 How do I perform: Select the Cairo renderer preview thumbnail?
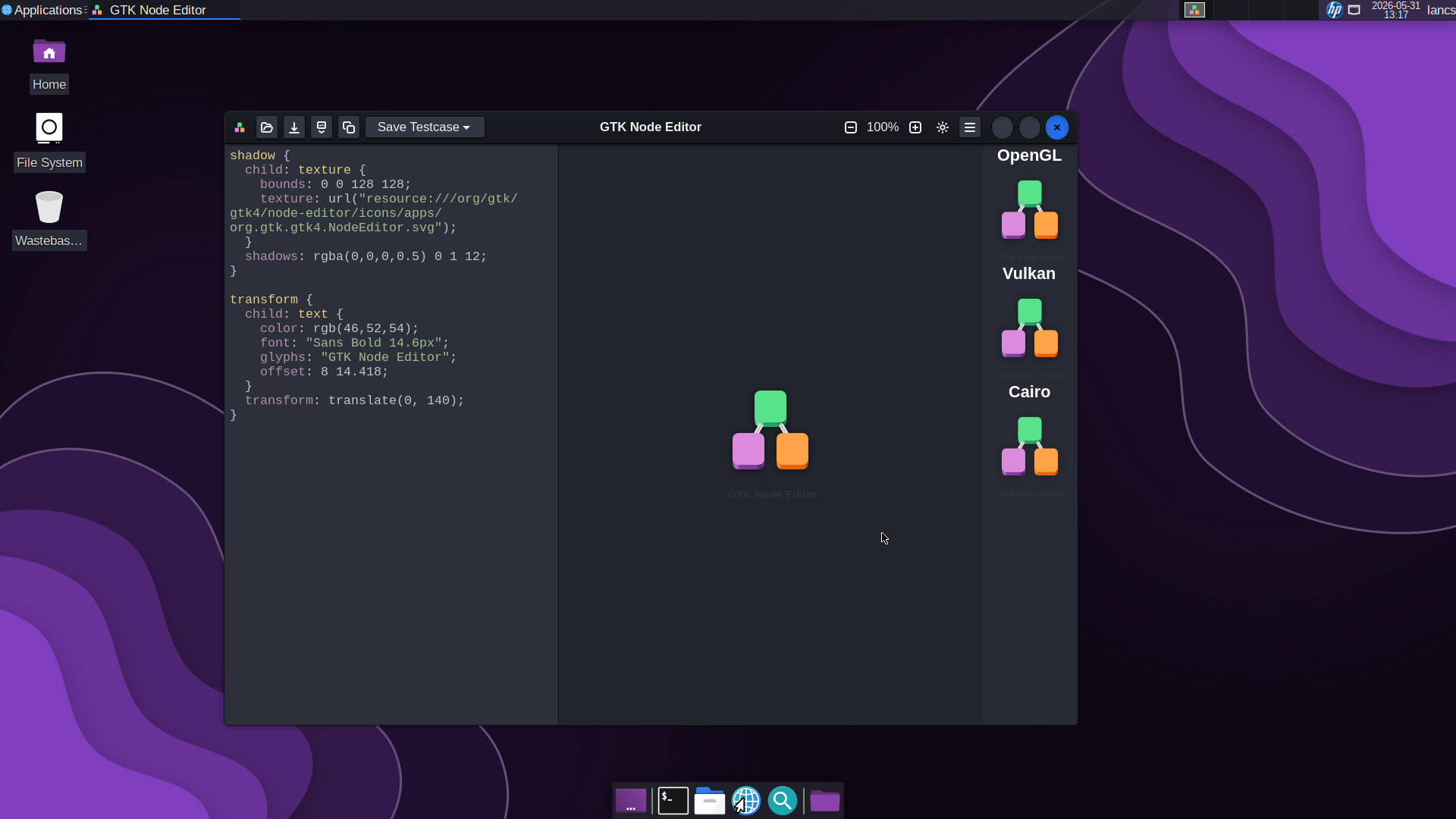pyautogui.click(x=1030, y=452)
